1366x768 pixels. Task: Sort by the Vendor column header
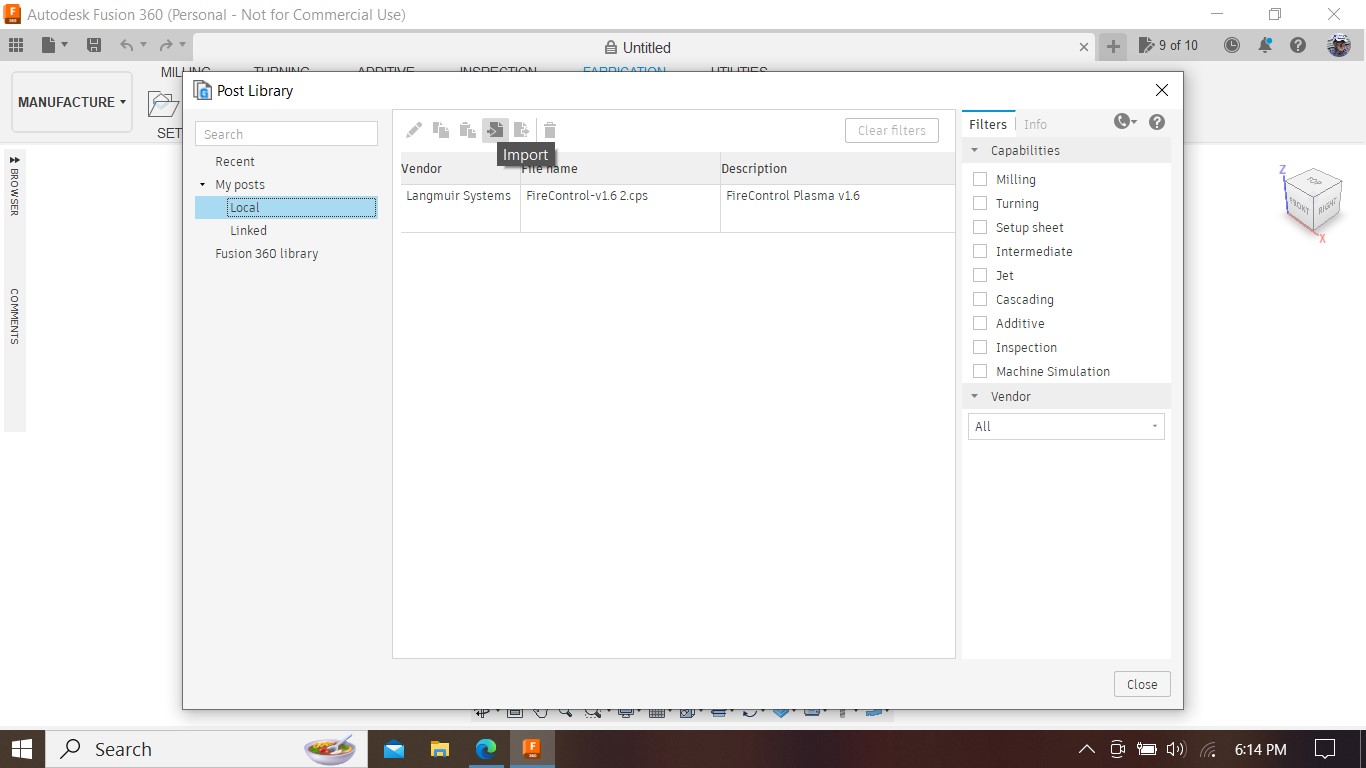[460, 168]
